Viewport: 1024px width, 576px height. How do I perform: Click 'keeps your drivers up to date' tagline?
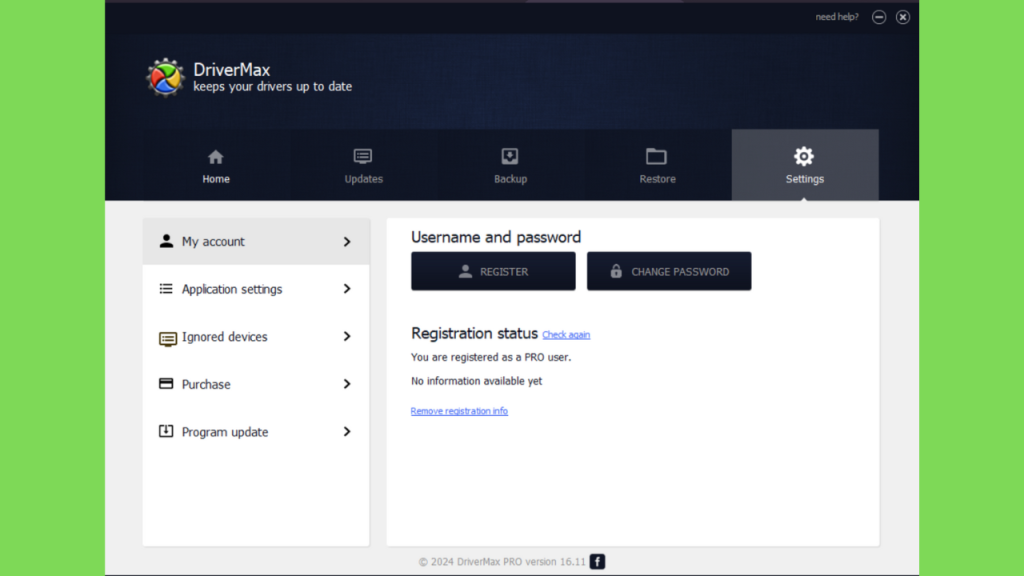click(272, 86)
